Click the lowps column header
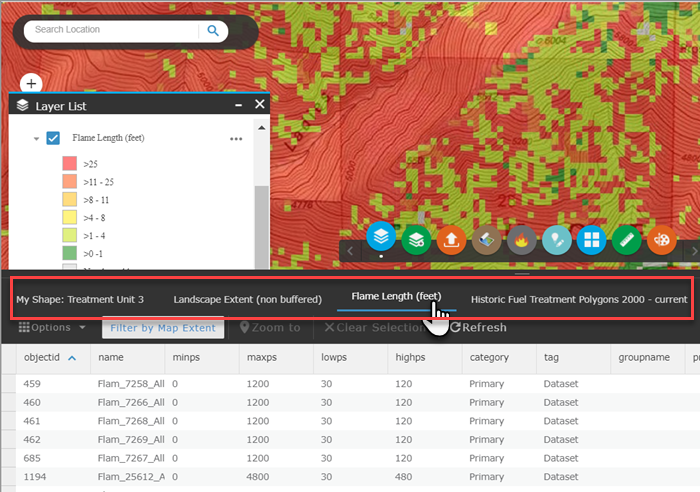 (x=350, y=358)
